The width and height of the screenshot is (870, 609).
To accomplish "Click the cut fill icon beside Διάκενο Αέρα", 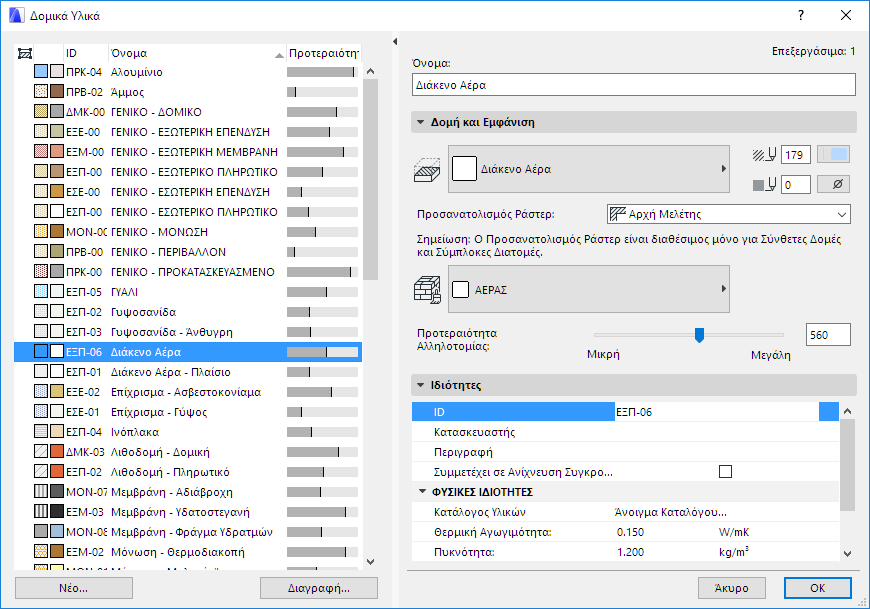I will pos(427,170).
